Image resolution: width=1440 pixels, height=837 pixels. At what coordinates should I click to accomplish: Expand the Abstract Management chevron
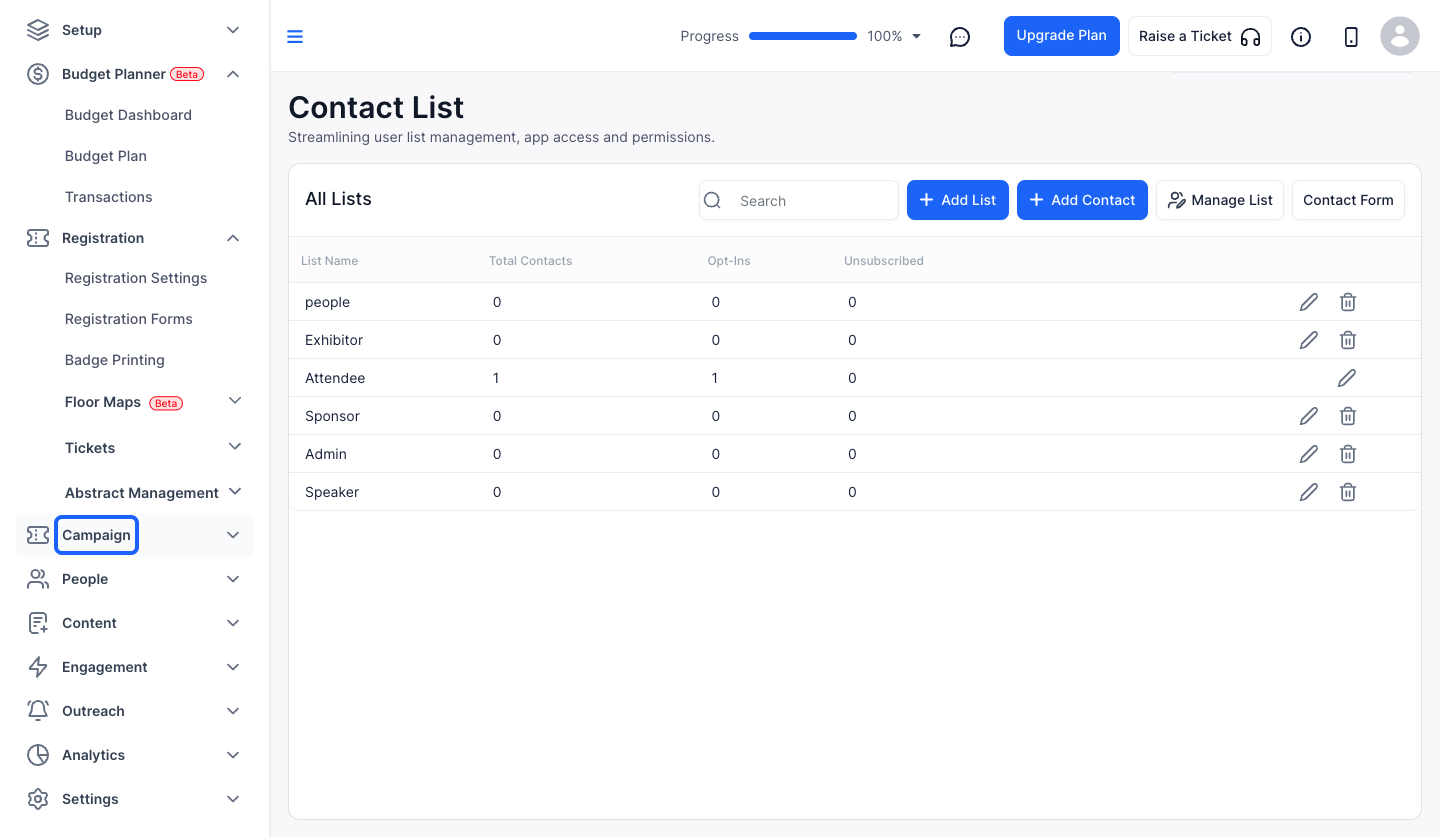click(x=235, y=491)
